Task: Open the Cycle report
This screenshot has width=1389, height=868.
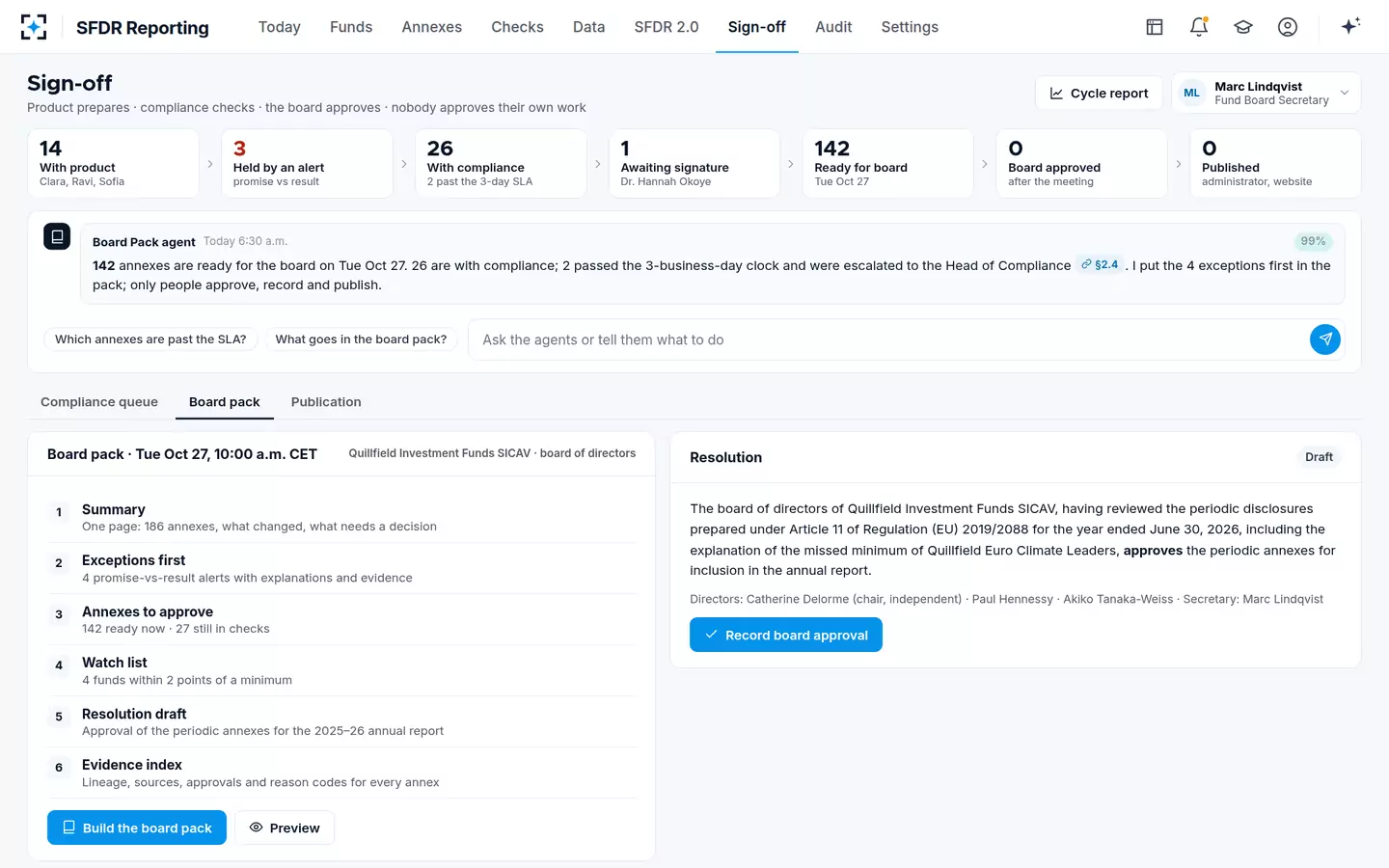Action: coord(1099,93)
